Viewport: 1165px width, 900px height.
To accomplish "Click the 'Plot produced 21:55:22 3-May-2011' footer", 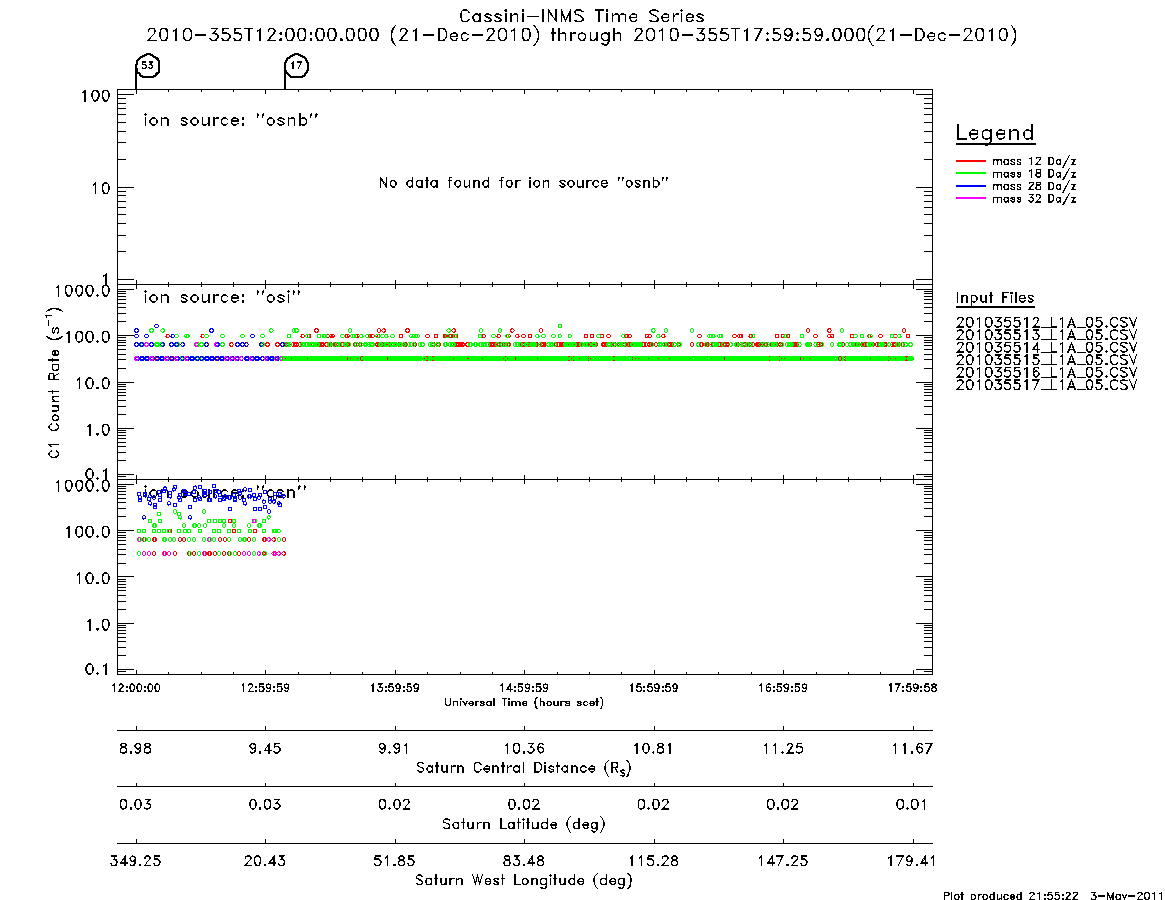I will coord(1053,895).
